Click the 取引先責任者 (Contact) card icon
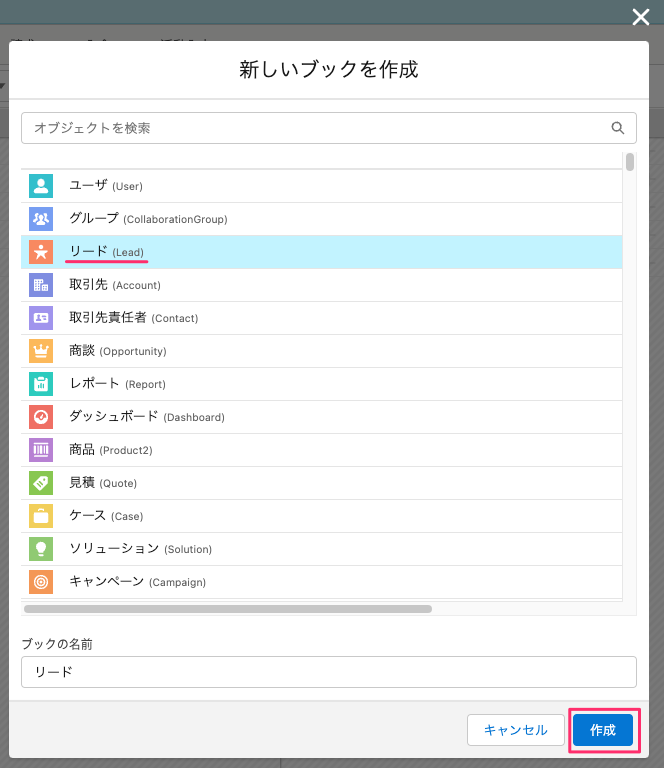This screenshot has width=664, height=768. coord(41,318)
